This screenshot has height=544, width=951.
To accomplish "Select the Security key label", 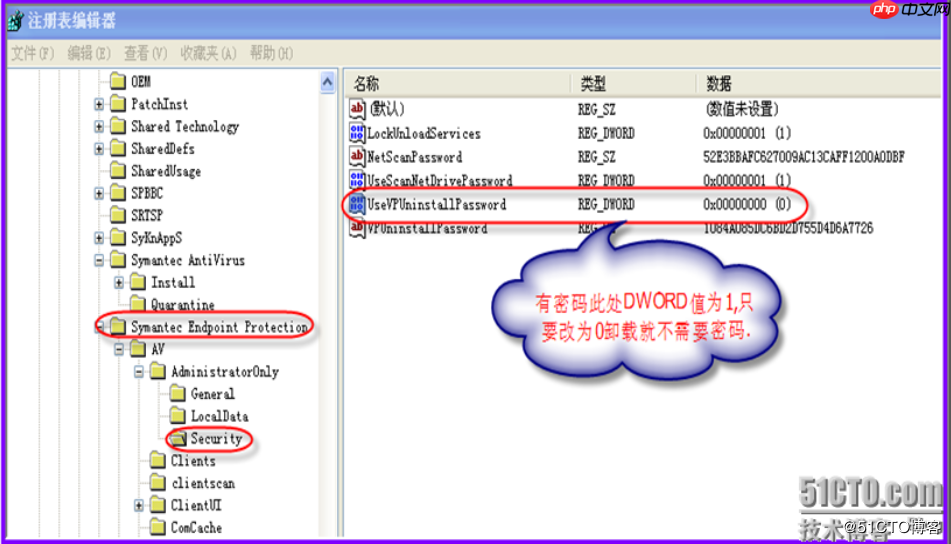I will [217, 438].
